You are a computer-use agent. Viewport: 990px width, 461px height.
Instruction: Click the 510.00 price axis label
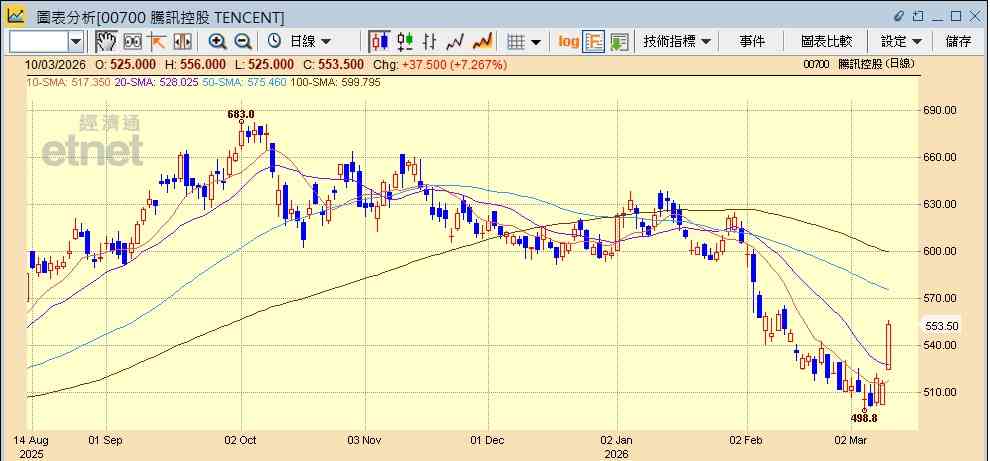click(x=941, y=392)
